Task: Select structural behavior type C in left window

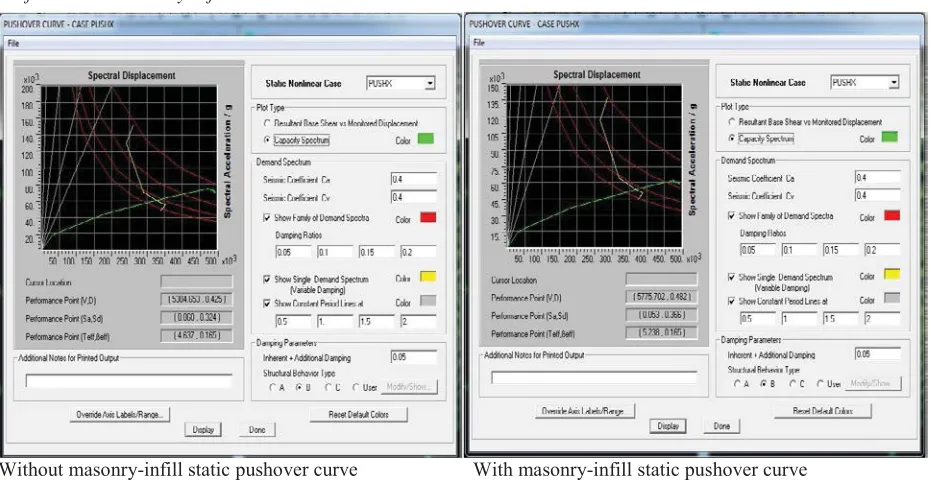Action: 328,387
